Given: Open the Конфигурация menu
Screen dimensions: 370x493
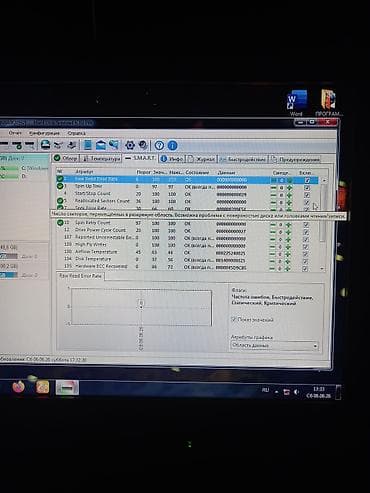Looking at the screenshot, I should 44,133.
